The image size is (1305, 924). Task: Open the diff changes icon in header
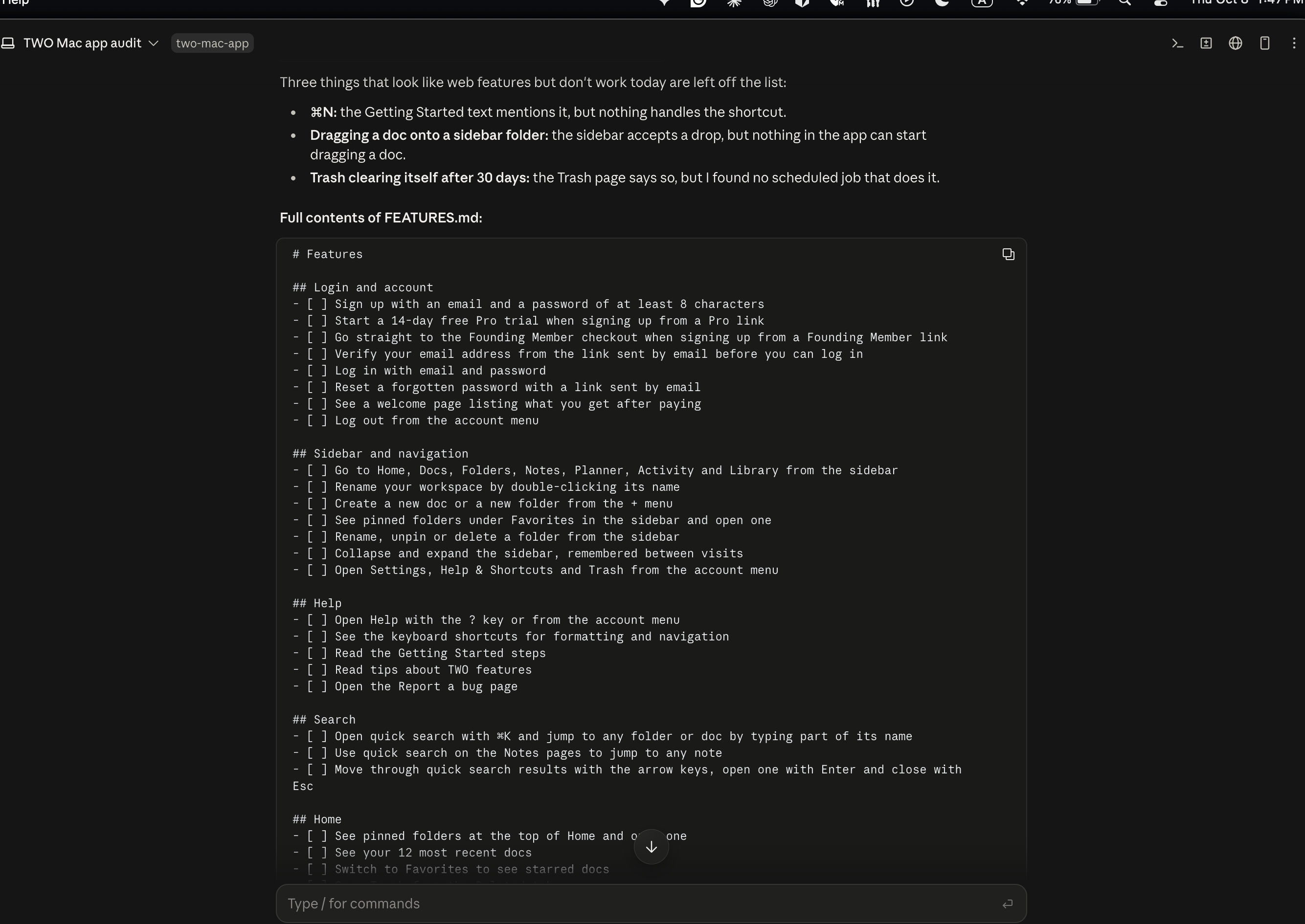click(x=1206, y=43)
